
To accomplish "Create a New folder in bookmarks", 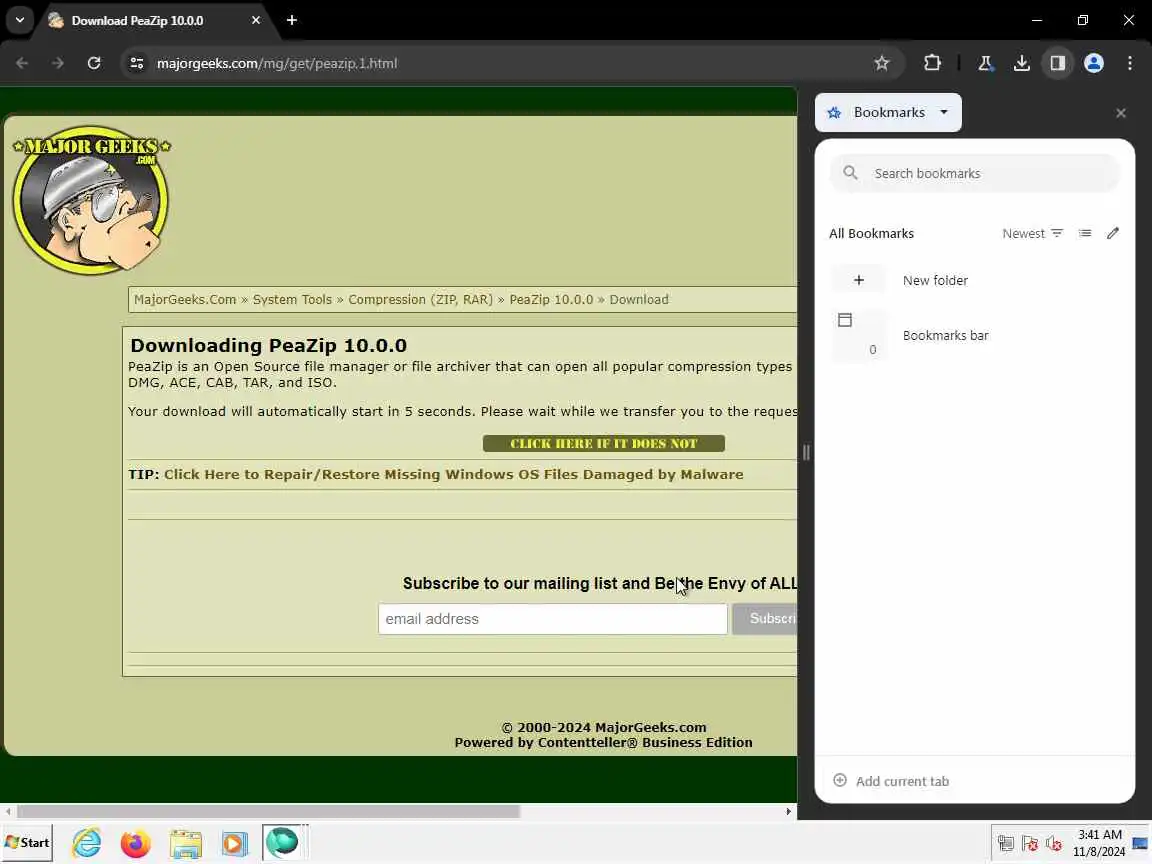I will tap(974, 280).
